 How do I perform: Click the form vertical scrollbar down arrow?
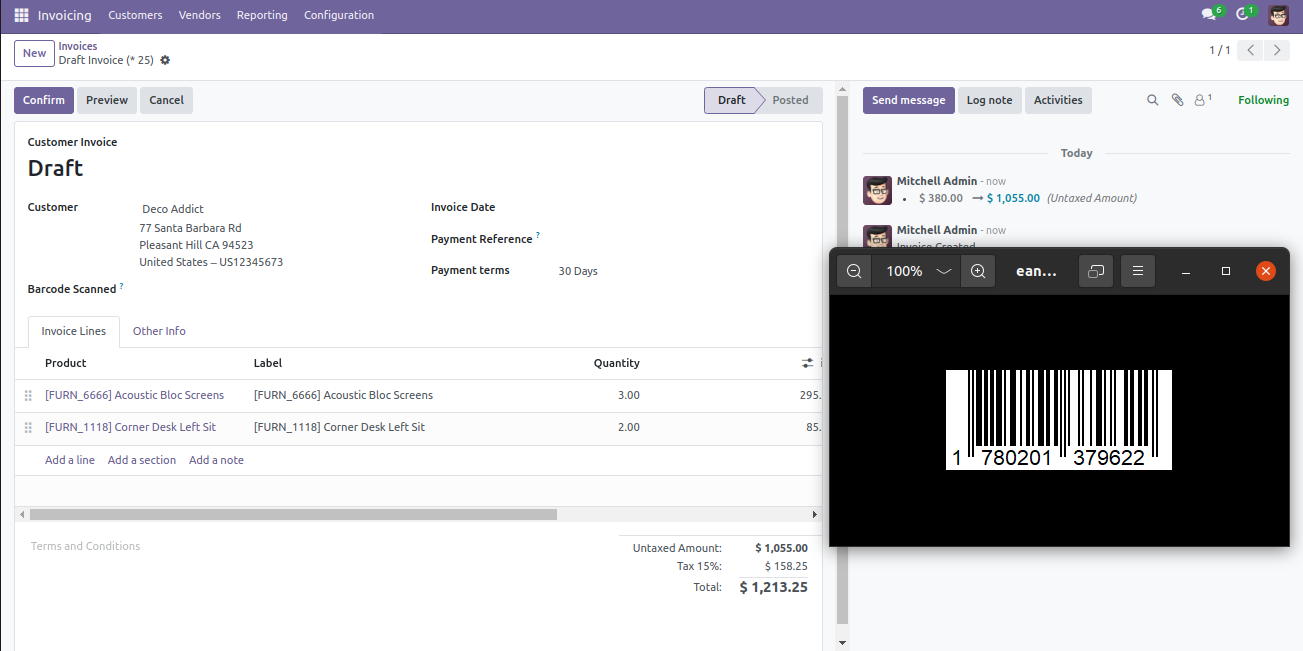click(842, 643)
